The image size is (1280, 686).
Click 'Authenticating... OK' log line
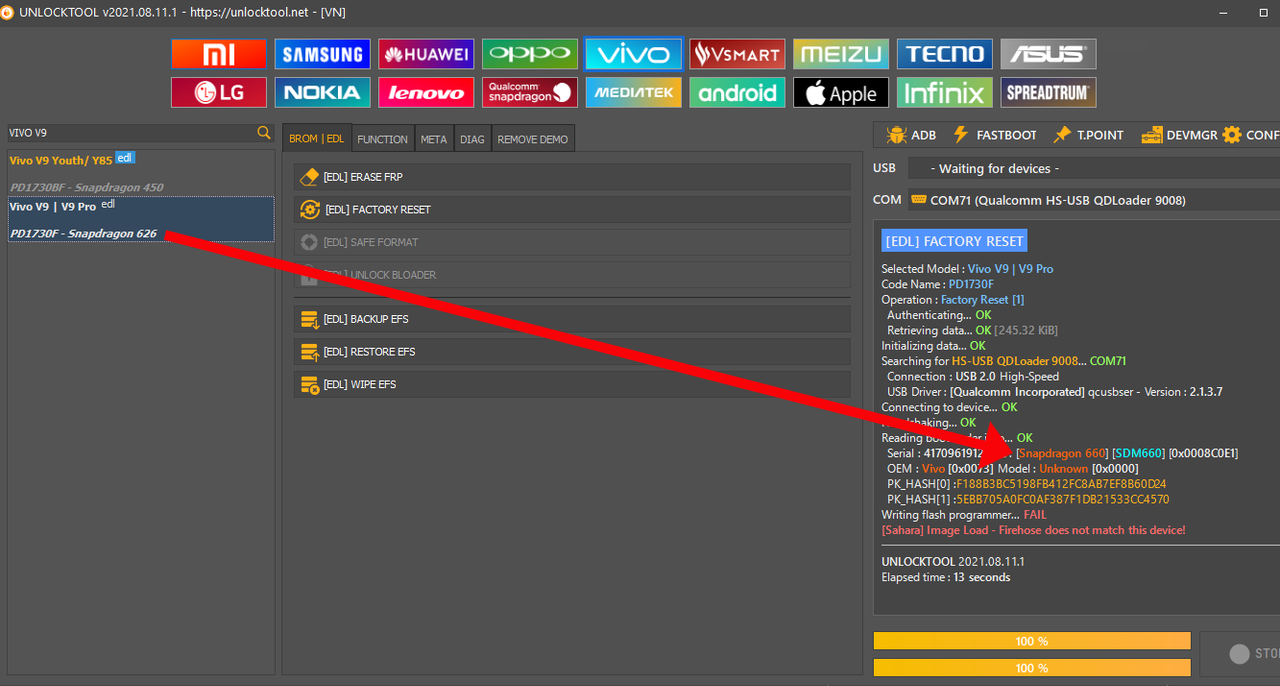coord(939,315)
